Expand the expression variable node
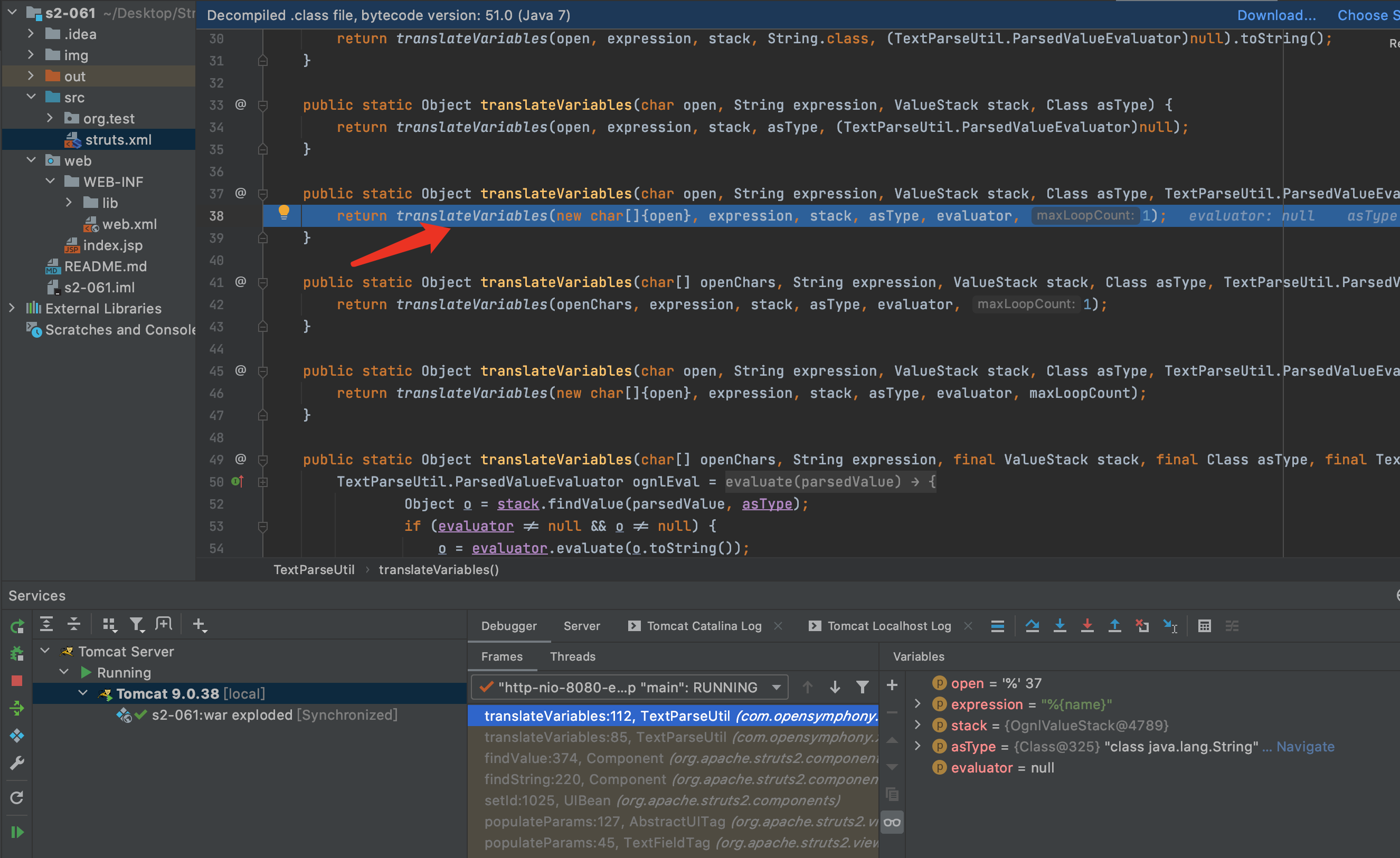Screen dimensions: 1400x858 [917, 704]
